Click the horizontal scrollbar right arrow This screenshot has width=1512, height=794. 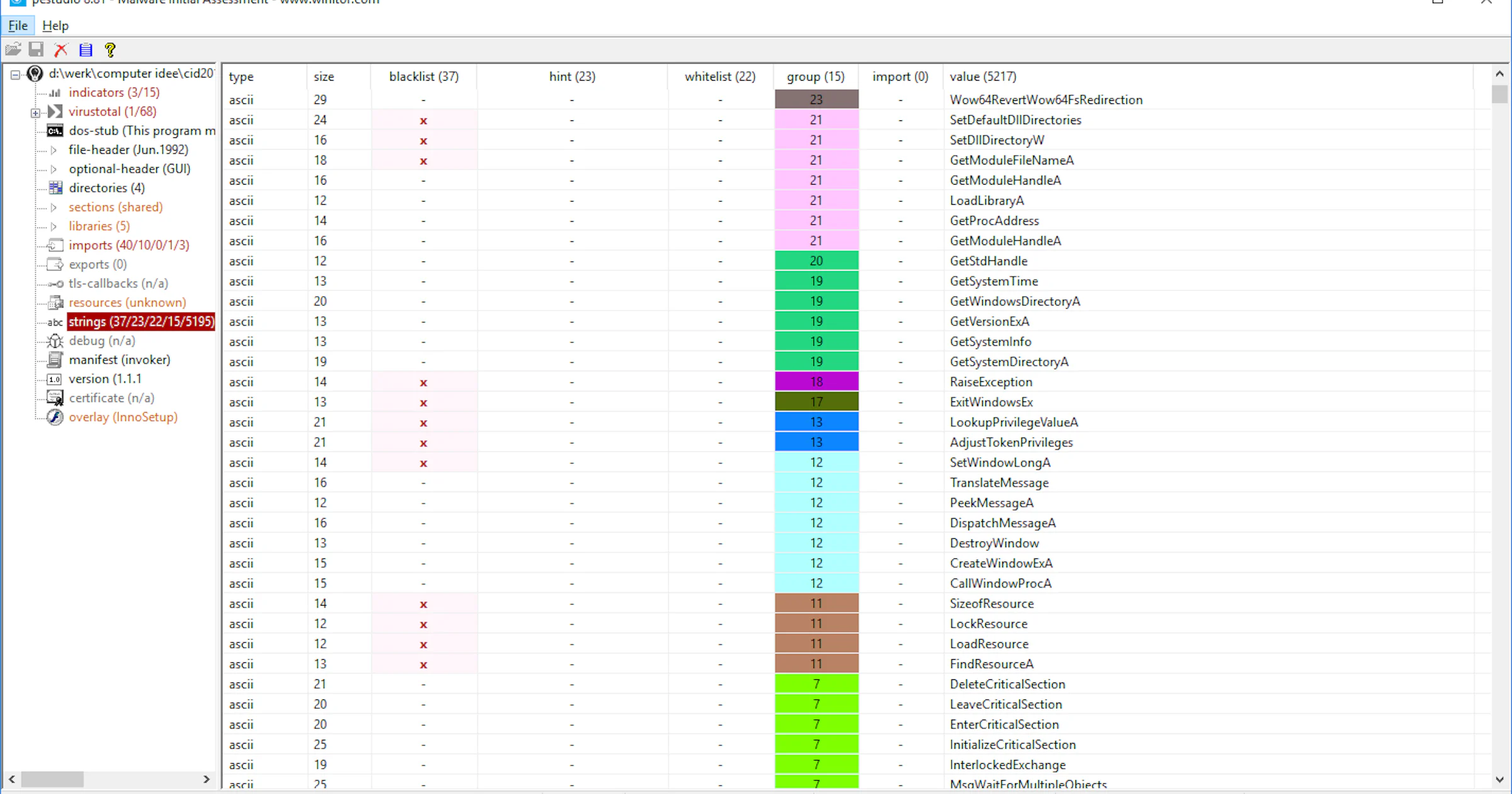[207, 780]
